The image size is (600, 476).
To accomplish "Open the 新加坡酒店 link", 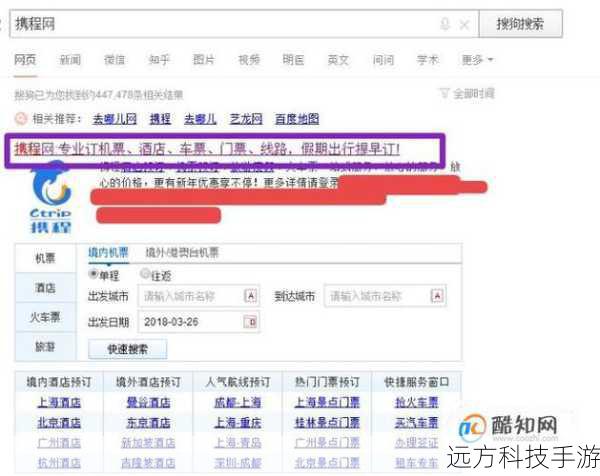I will tap(148, 443).
